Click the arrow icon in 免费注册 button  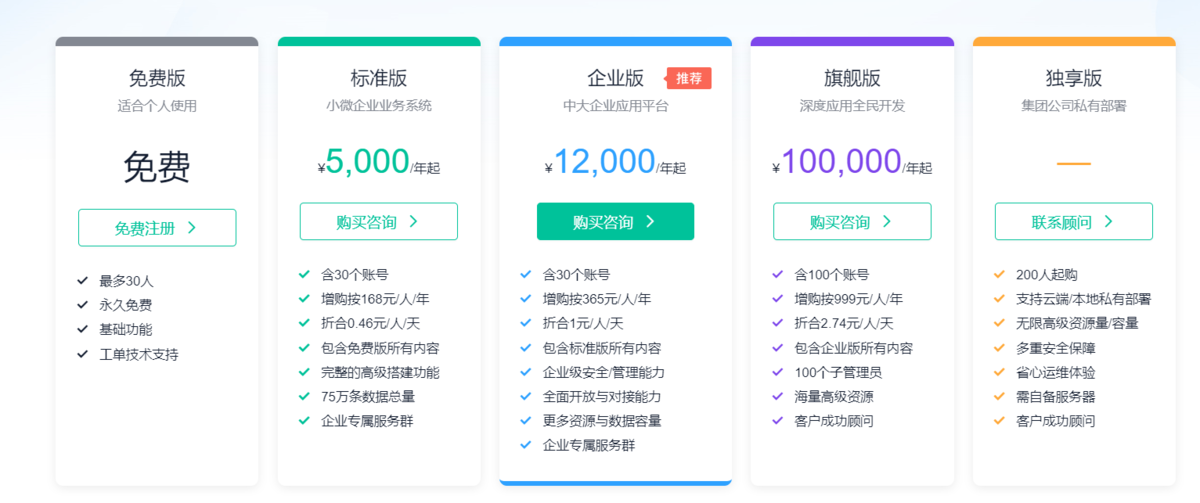[x=191, y=228]
